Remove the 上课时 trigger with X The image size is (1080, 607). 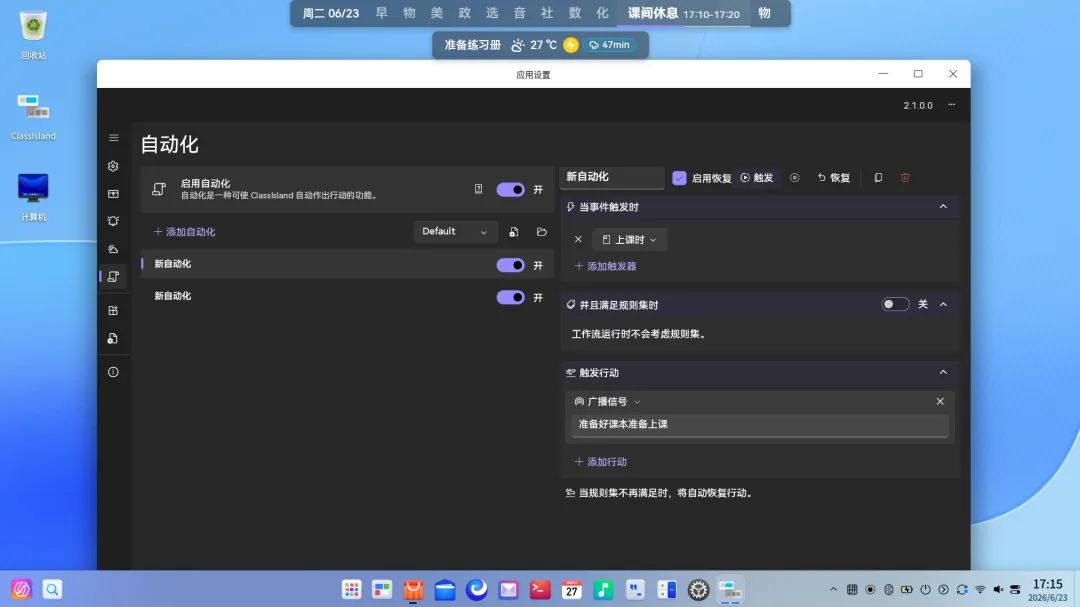pyautogui.click(x=579, y=240)
